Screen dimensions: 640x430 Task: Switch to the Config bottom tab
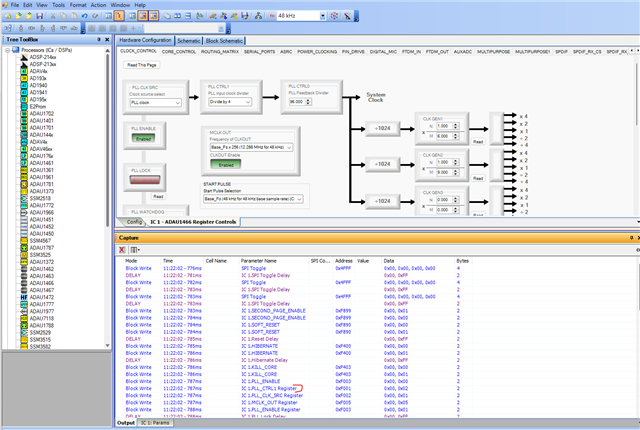pyautogui.click(x=134, y=222)
